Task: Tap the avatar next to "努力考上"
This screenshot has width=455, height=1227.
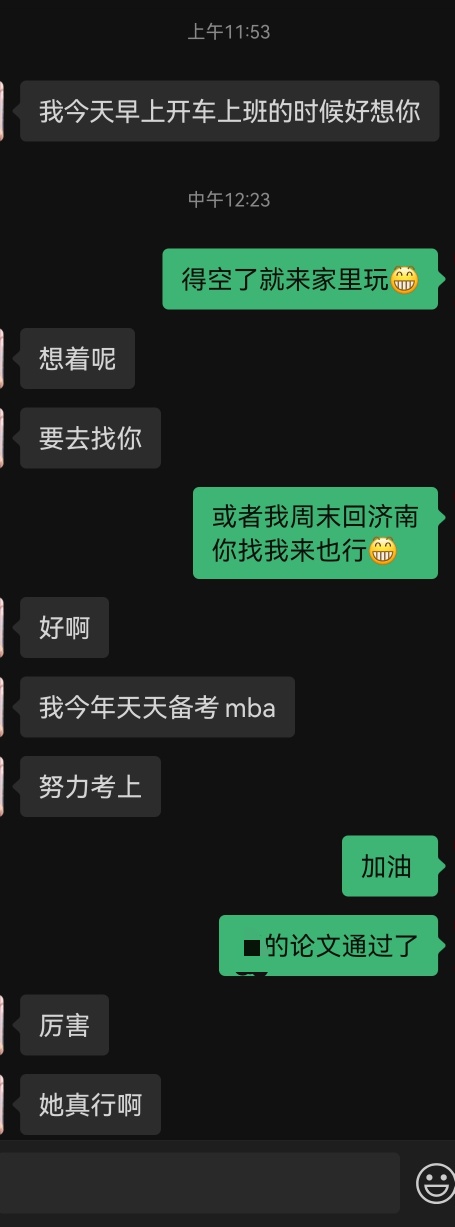Action: pos(2,786)
